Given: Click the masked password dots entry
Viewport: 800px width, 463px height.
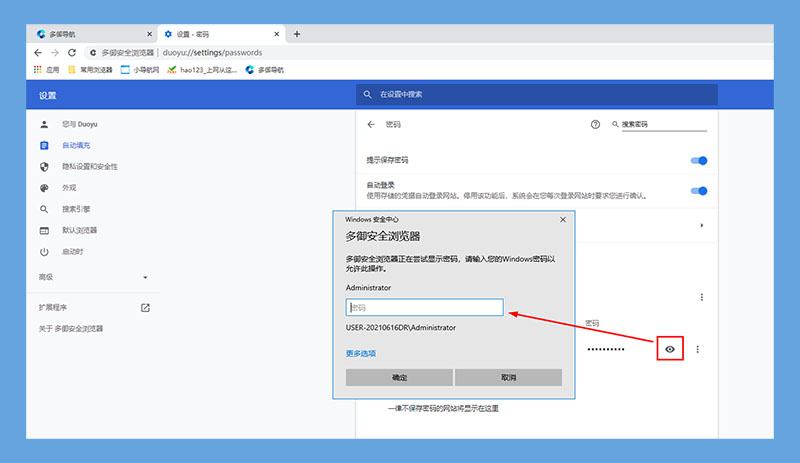Looking at the screenshot, I should pyautogui.click(x=606, y=349).
